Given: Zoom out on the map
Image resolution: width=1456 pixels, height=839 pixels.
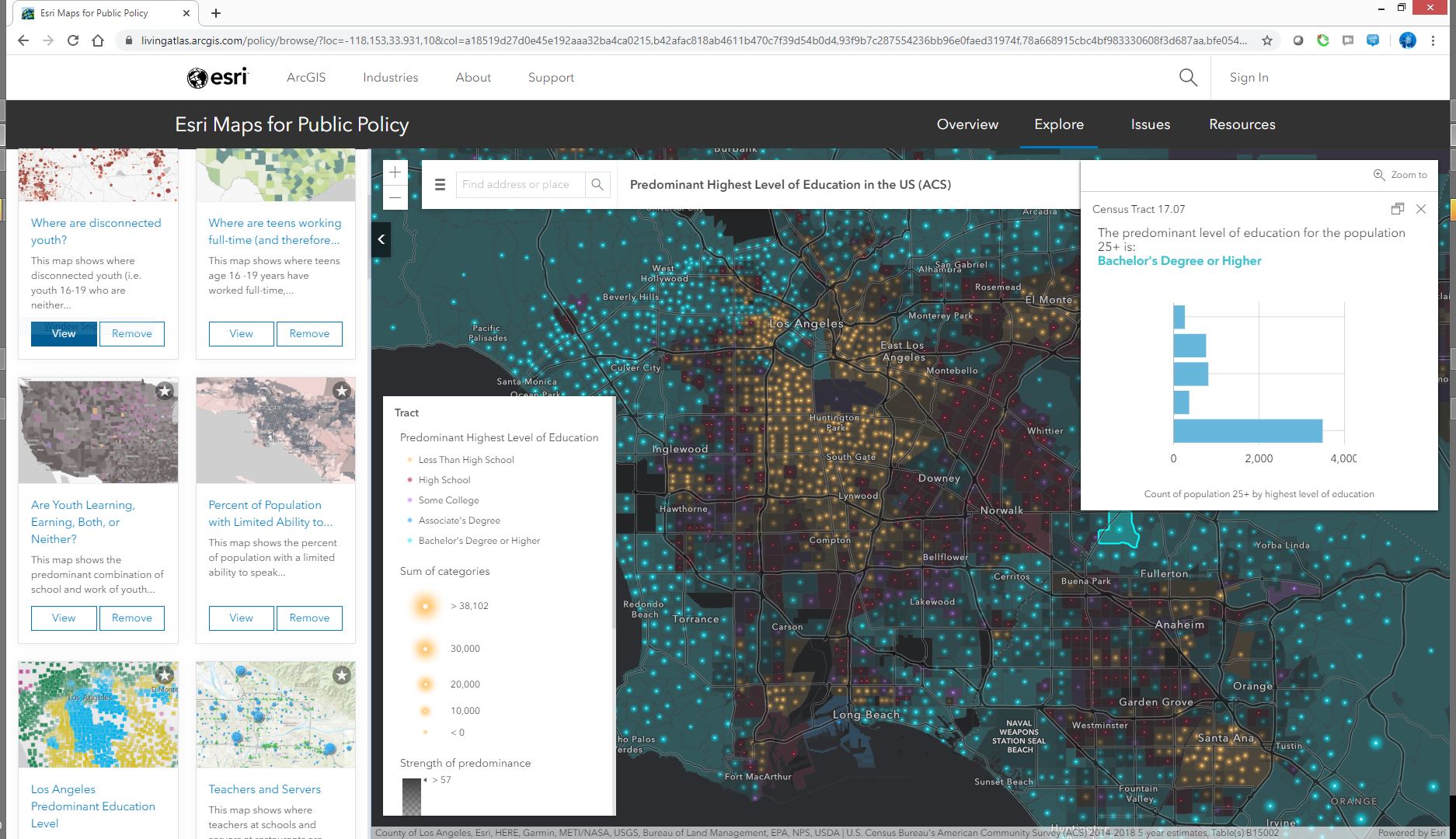Looking at the screenshot, I should coord(395,197).
